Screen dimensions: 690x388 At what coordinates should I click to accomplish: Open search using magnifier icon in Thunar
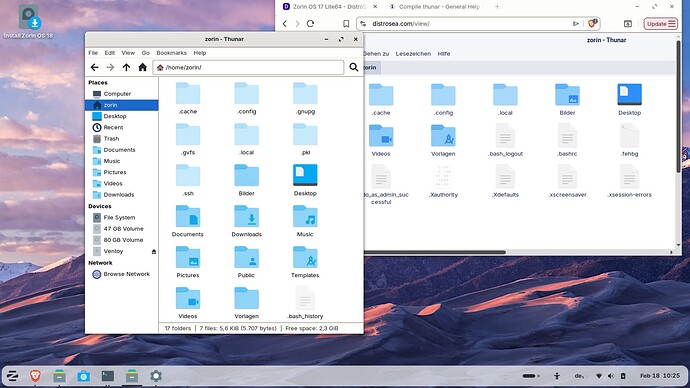(353, 67)
